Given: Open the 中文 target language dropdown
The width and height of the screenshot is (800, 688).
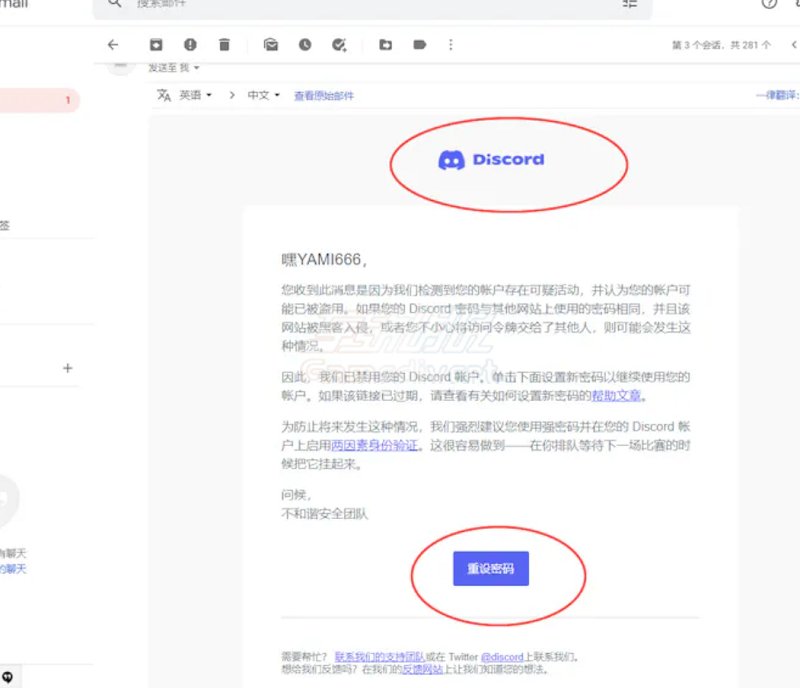Looking at the screenshot, I should coord(263,95).
